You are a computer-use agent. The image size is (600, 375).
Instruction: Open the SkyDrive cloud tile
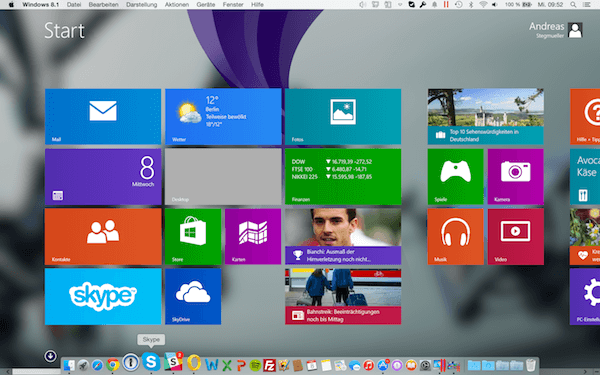pyautogui.click(x=193, y=297)
